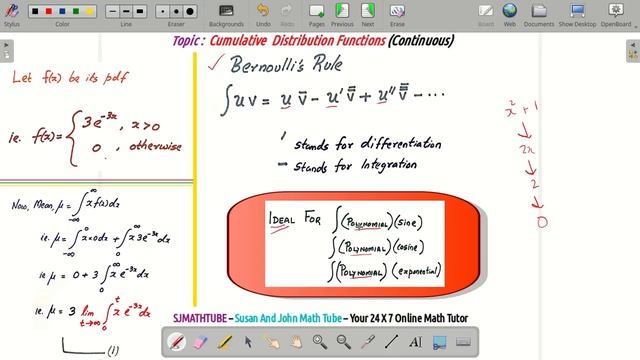Screen dimensions: 640x360
Task: Select the Hand scroll-page tool
Action: coord(296,342)
